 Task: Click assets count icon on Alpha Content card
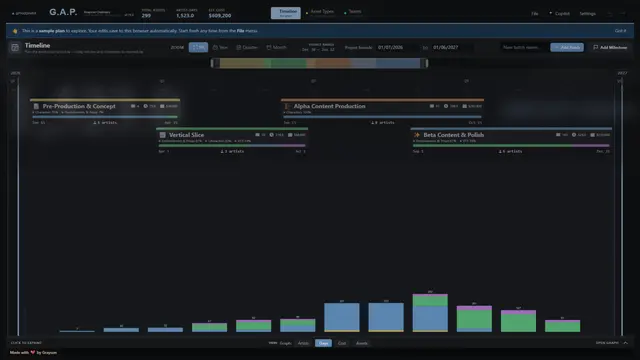432,106
